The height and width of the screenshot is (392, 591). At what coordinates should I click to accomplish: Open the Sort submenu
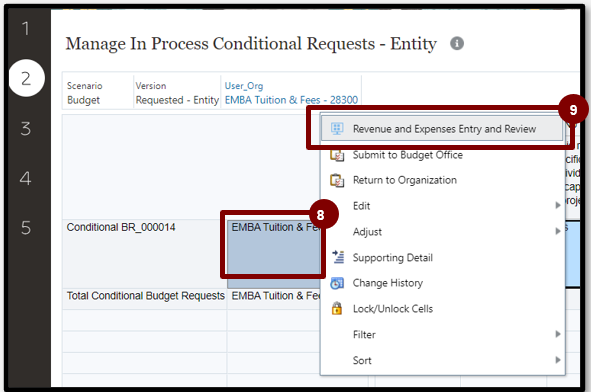[x=442, y=360]
